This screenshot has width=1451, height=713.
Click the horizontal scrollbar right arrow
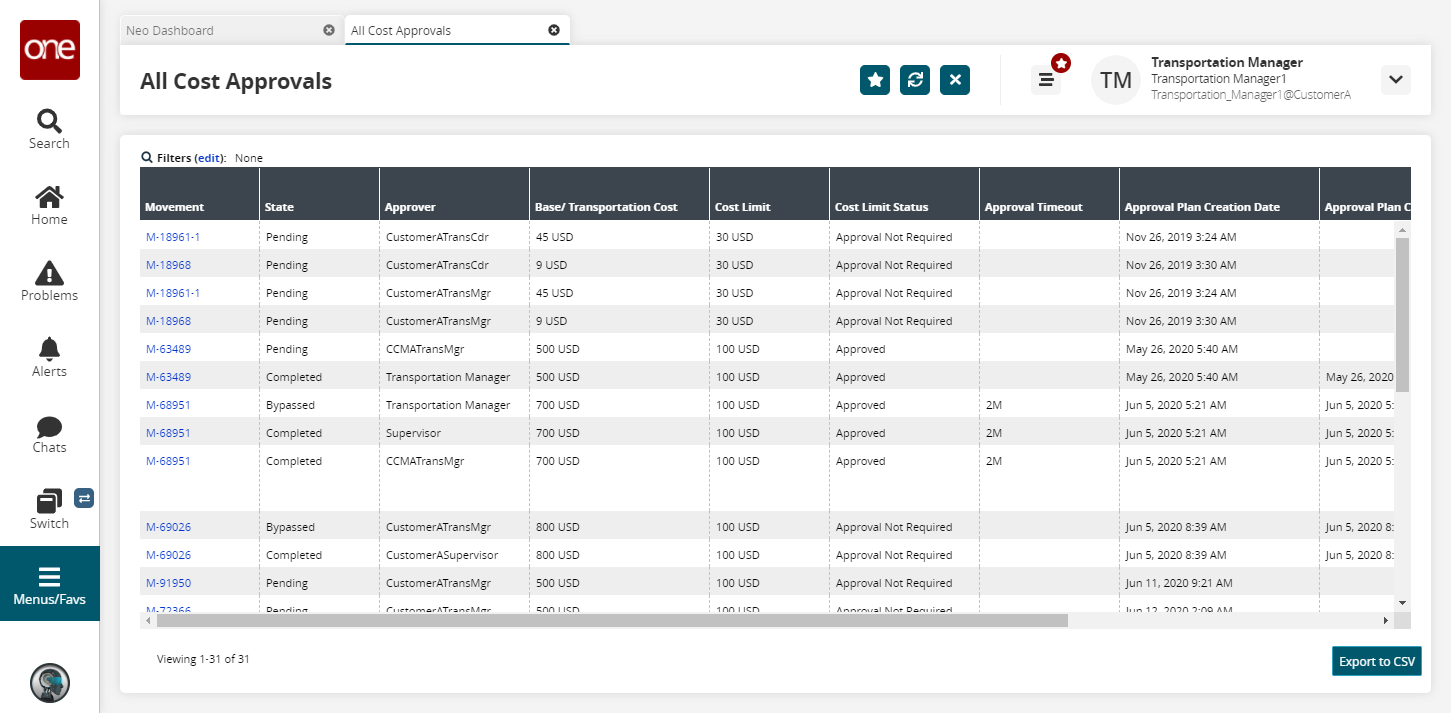tap(1386, 621)
